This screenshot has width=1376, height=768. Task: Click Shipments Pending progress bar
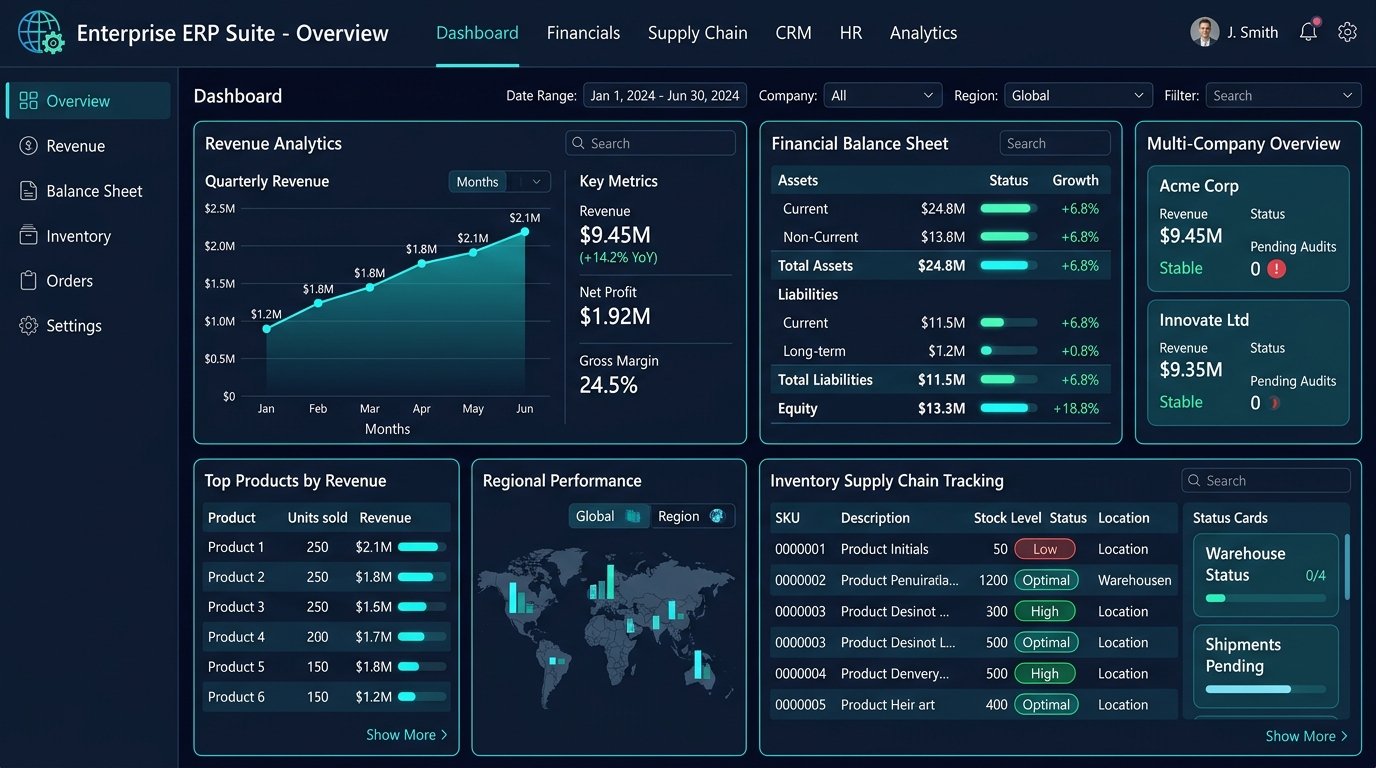point(1266,689)
